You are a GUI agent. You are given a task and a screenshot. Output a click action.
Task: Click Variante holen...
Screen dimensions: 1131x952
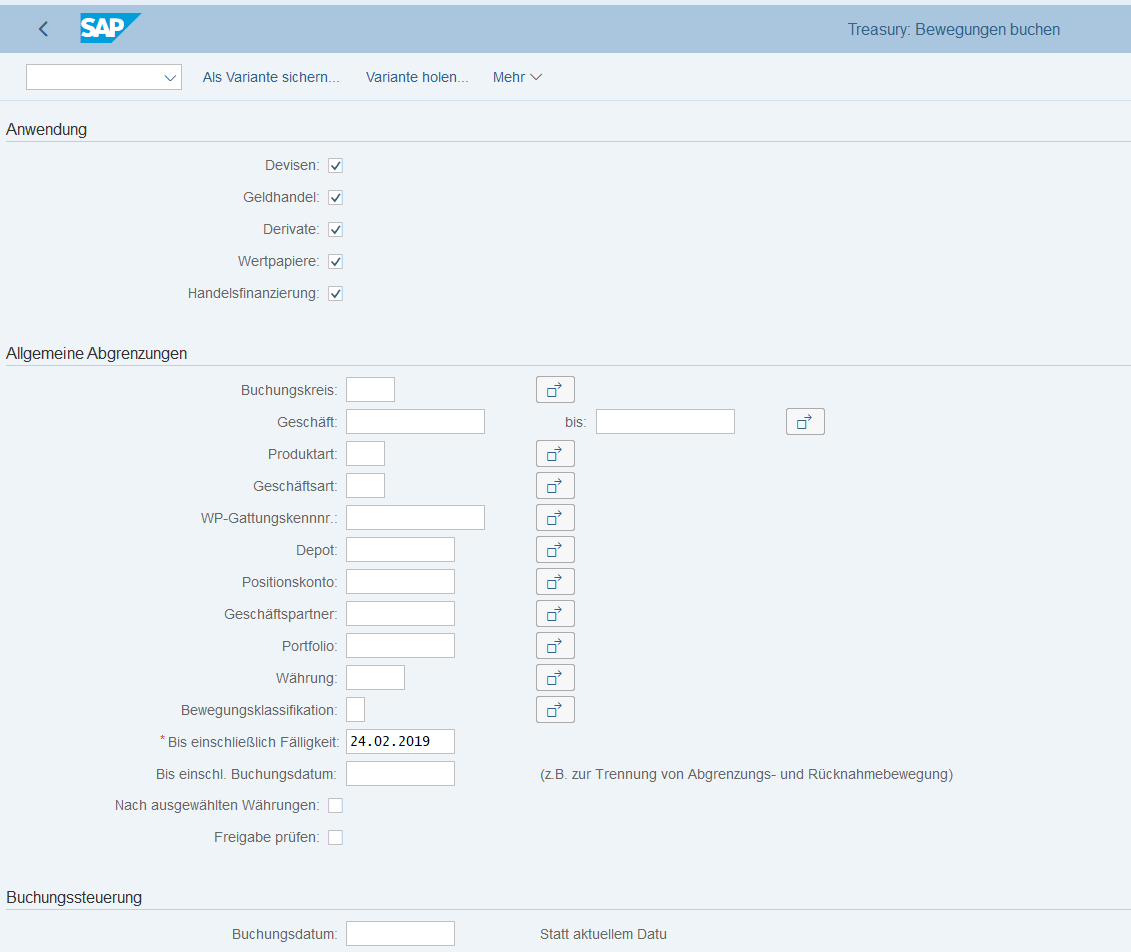pos(417,78)
